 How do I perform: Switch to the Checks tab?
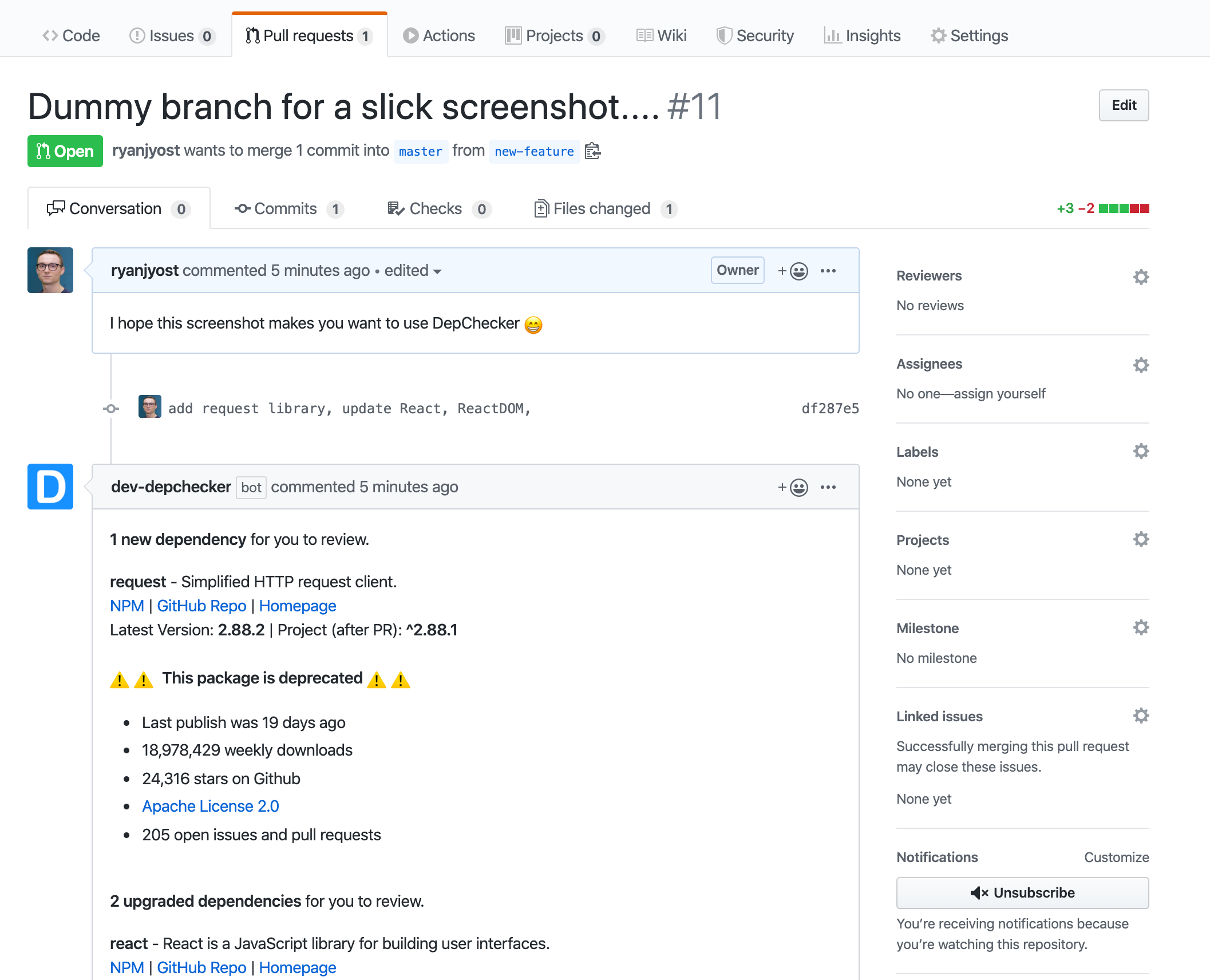click(439, 208)
